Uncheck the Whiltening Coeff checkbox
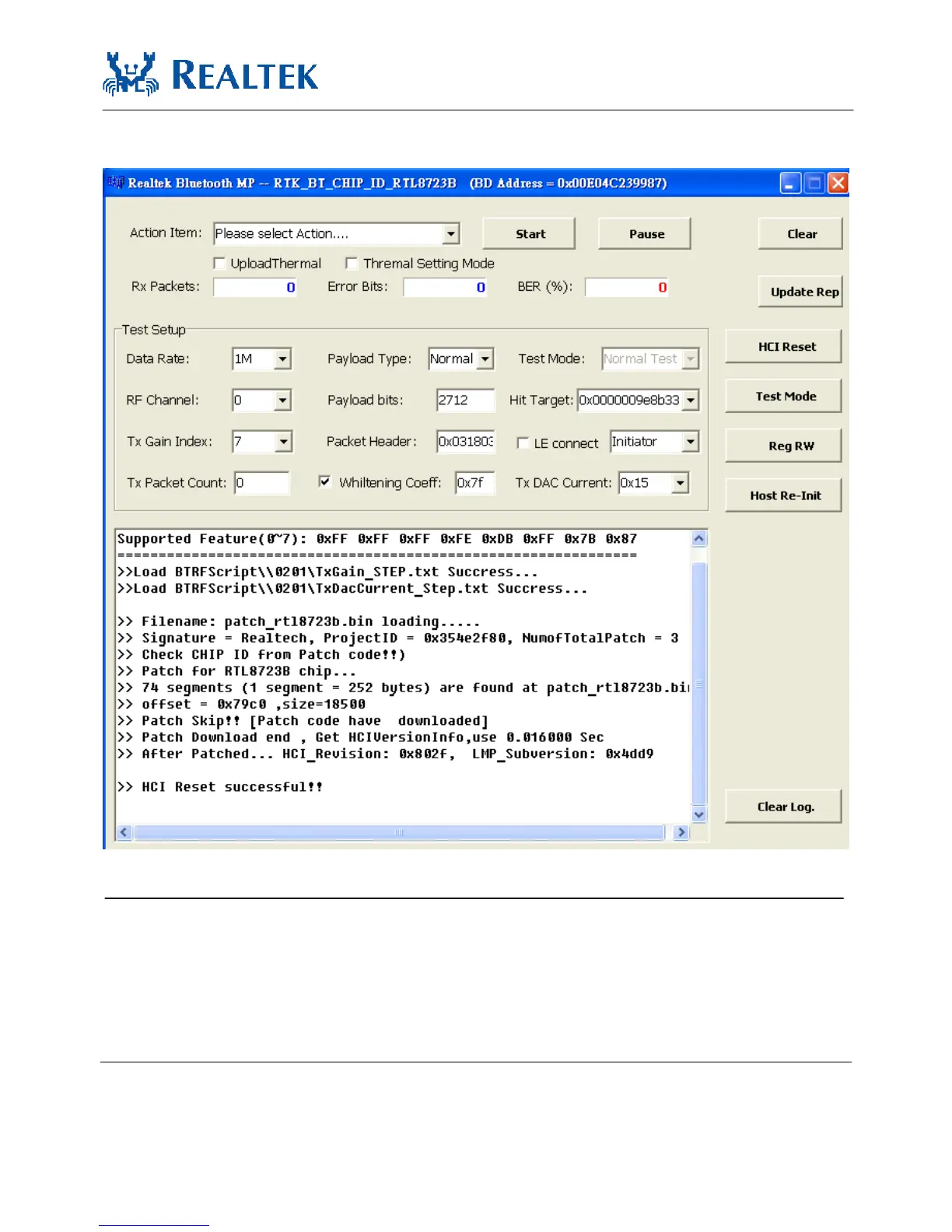Viewport: 952px width, 1232px height. click(x=325, y=482)
